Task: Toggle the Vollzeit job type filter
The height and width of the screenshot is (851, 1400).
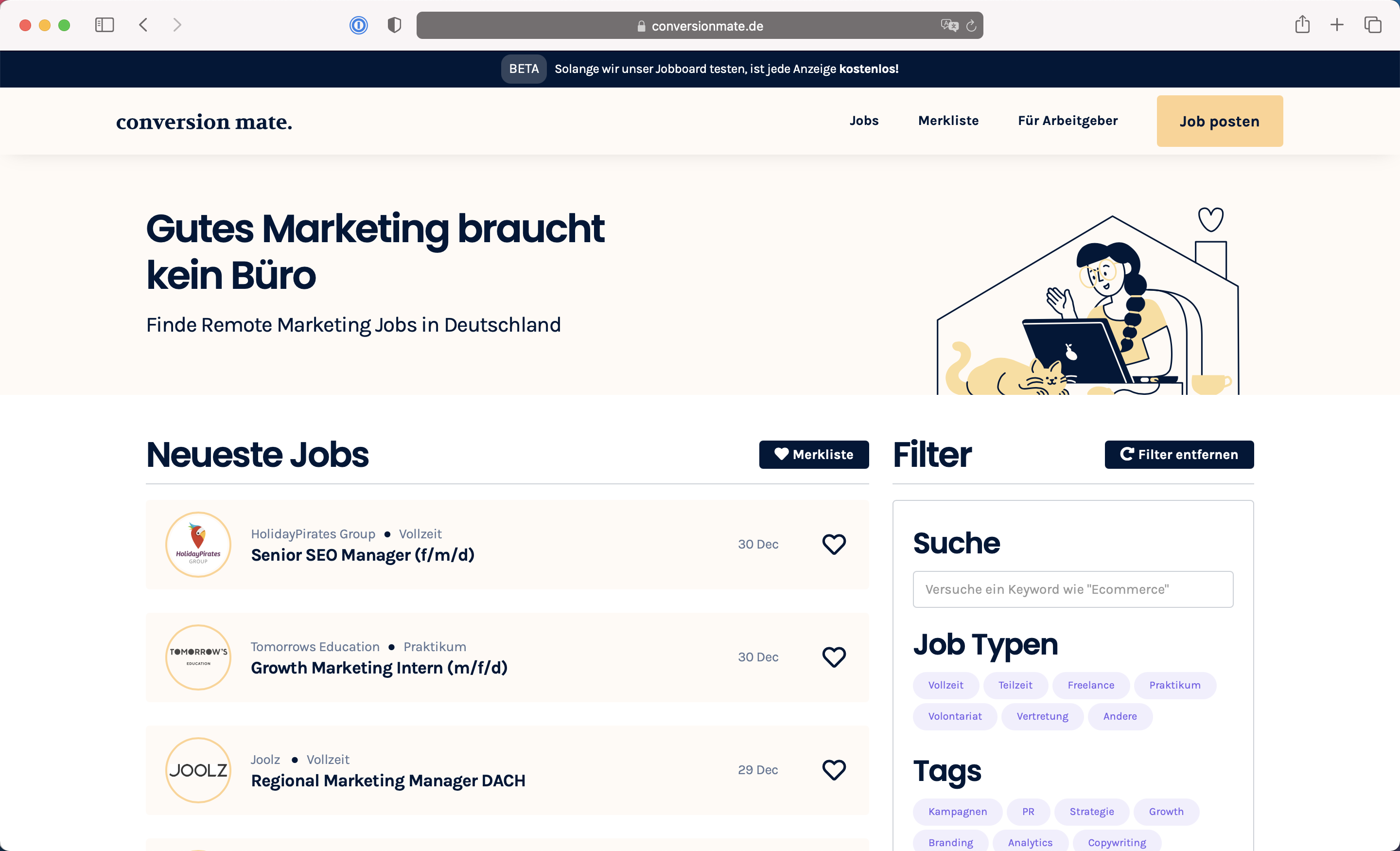Action: 945,685
